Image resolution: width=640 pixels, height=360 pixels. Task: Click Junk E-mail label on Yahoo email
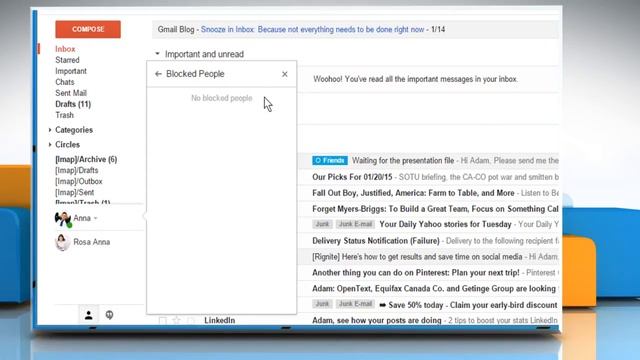[x=355, y=224]
